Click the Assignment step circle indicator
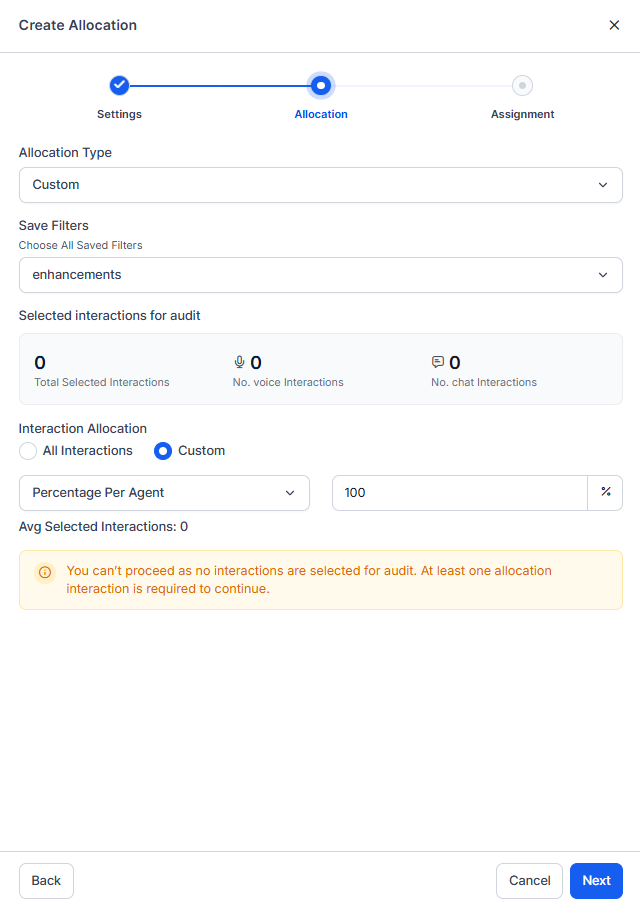 click(522, 86)
